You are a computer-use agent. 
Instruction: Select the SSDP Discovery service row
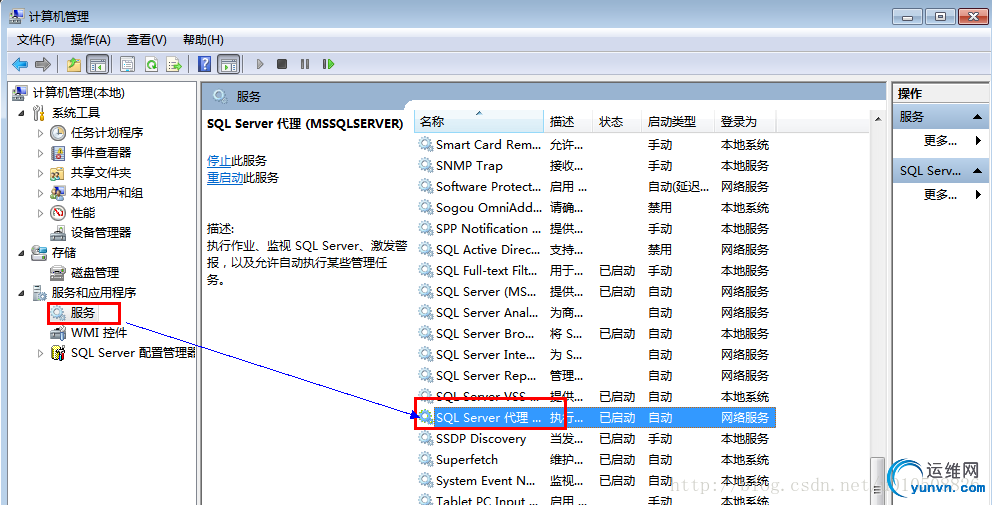click(x=595, y=439)
